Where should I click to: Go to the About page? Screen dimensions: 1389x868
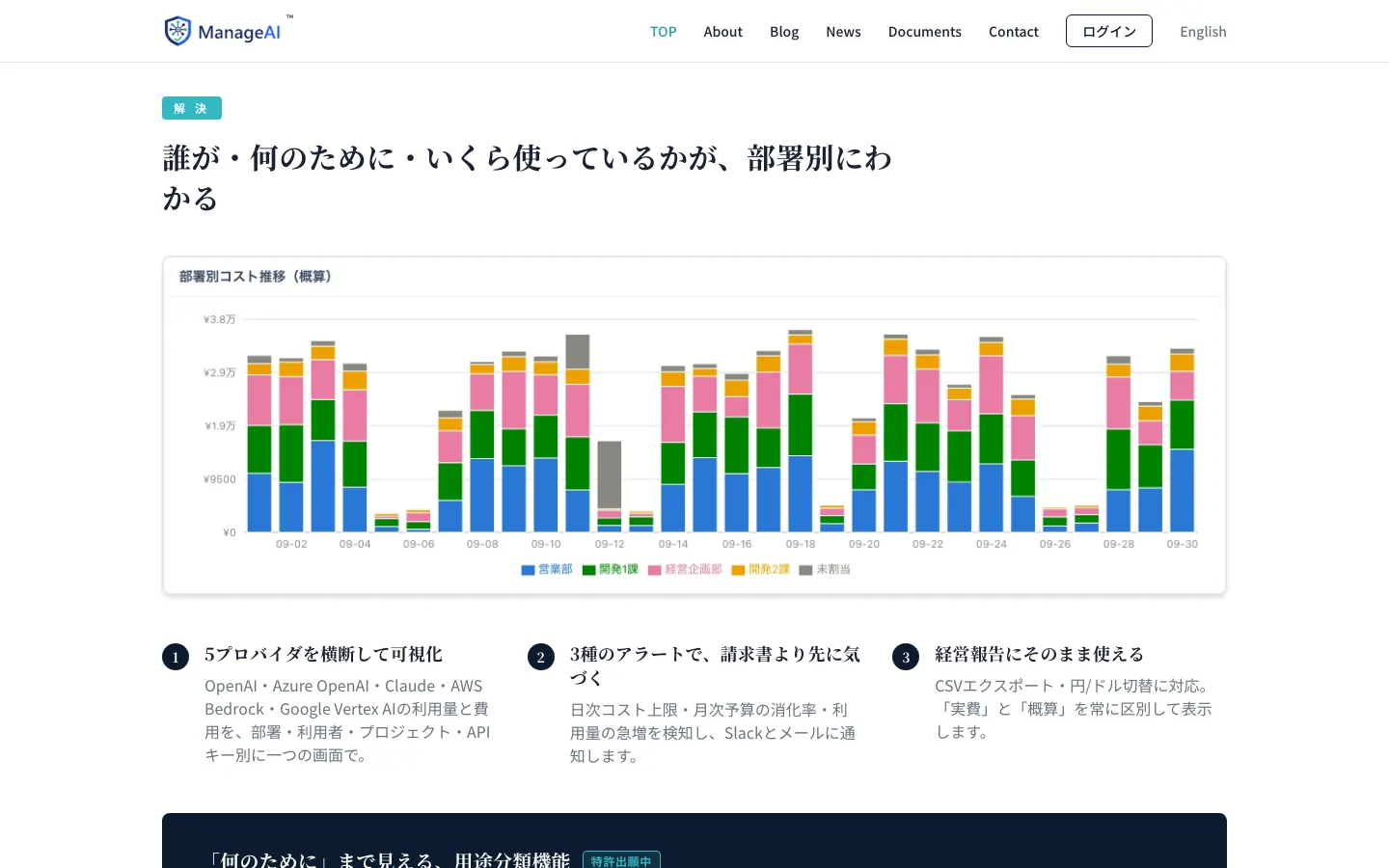(x=722, y=32)
